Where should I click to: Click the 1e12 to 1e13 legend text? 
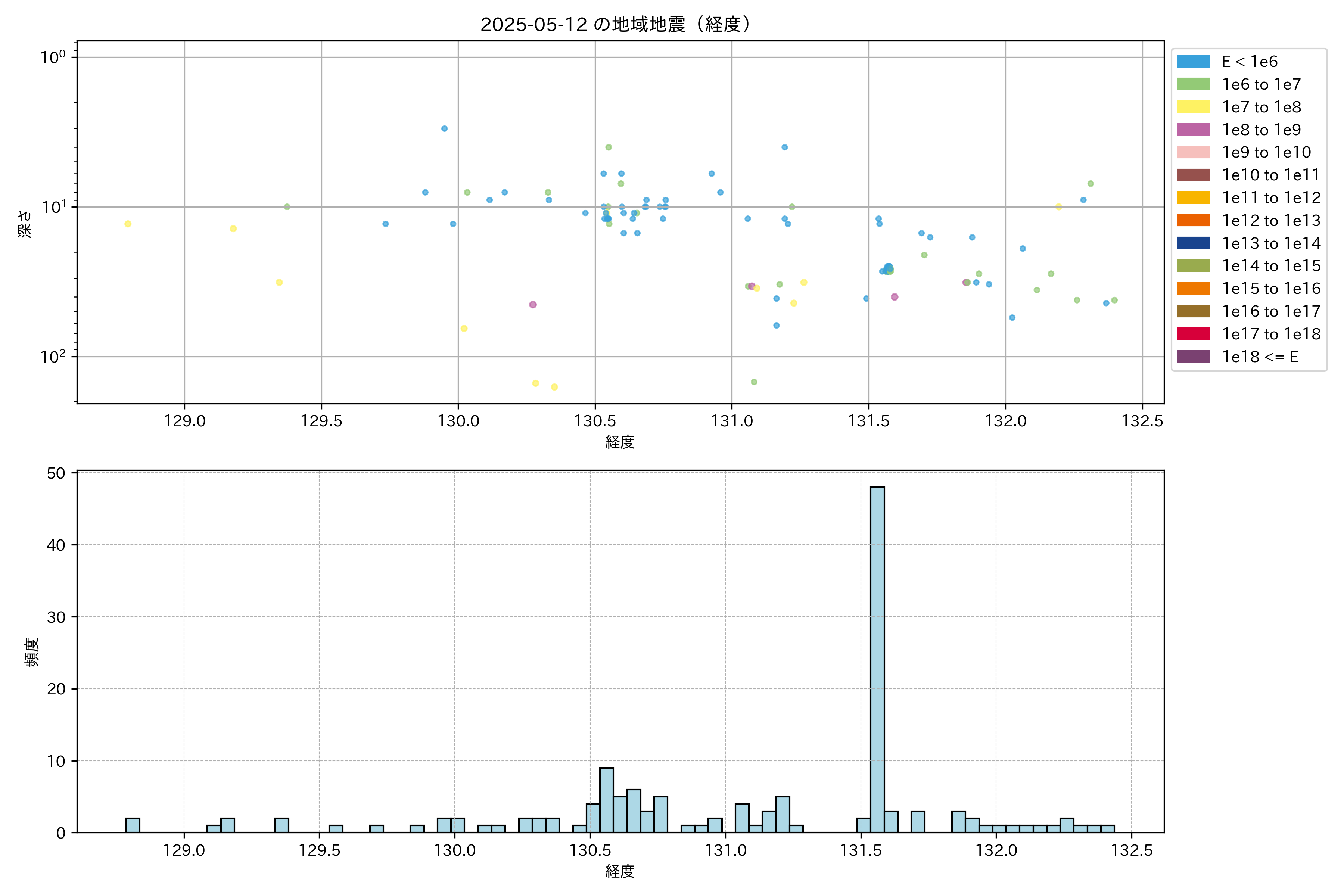pyautogui.click(x=1271, y=221)
